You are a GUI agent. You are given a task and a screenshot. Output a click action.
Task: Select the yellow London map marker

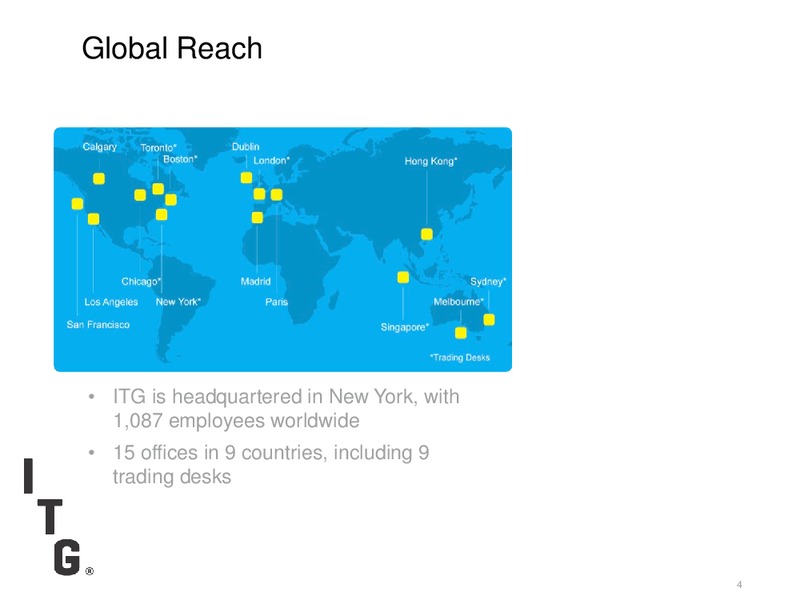click(x=259, y=194)
